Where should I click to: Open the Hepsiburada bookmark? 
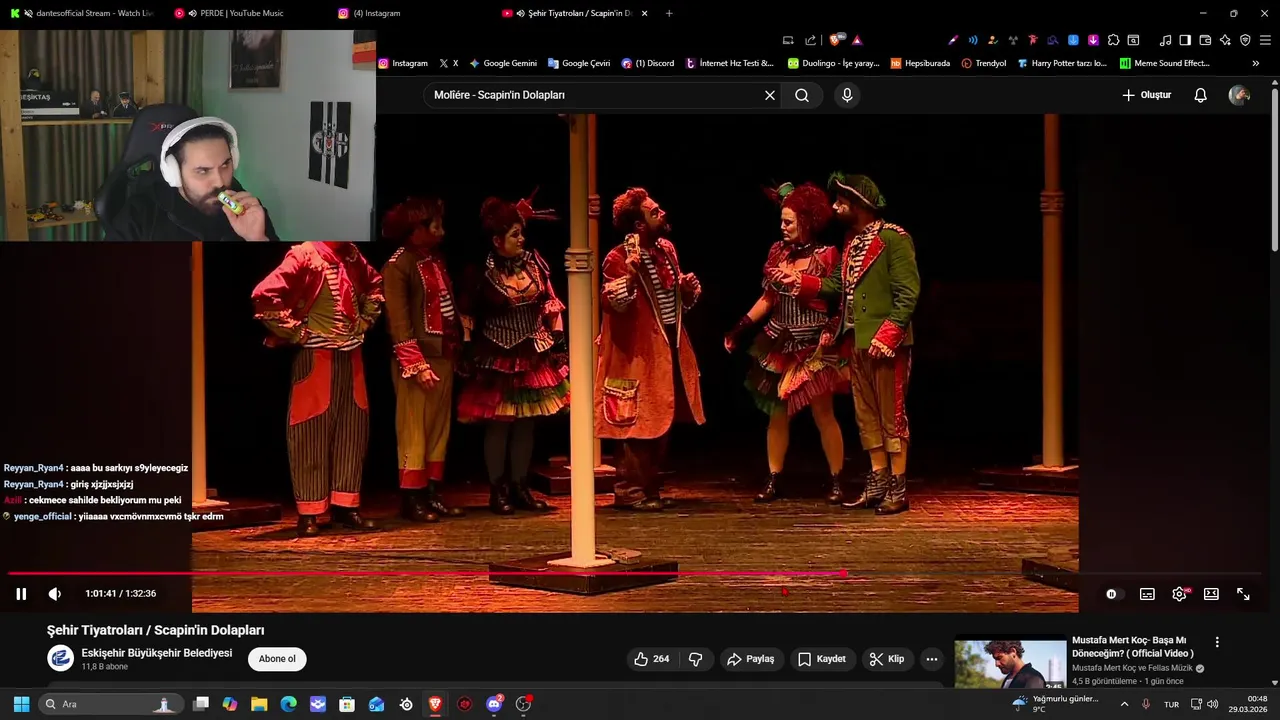tap(920, 63)
